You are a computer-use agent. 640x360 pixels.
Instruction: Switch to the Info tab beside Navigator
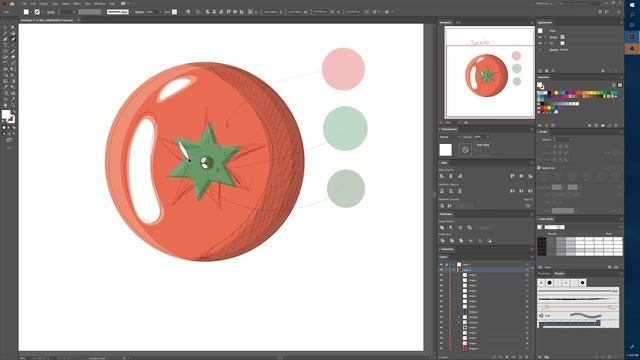(458, 22)
